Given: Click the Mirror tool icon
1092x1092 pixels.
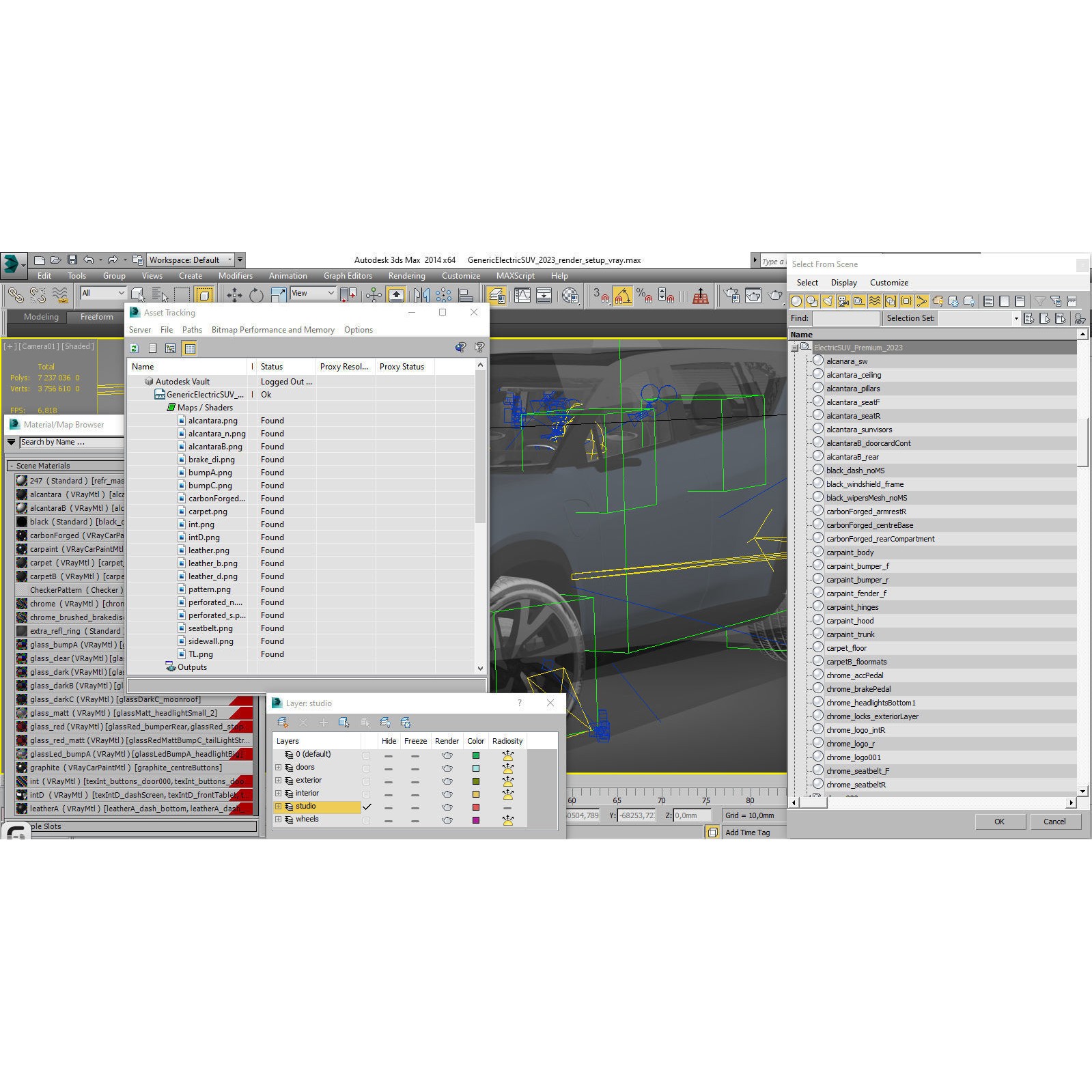Looking at the screenshot, I should [x=421, y=295].
